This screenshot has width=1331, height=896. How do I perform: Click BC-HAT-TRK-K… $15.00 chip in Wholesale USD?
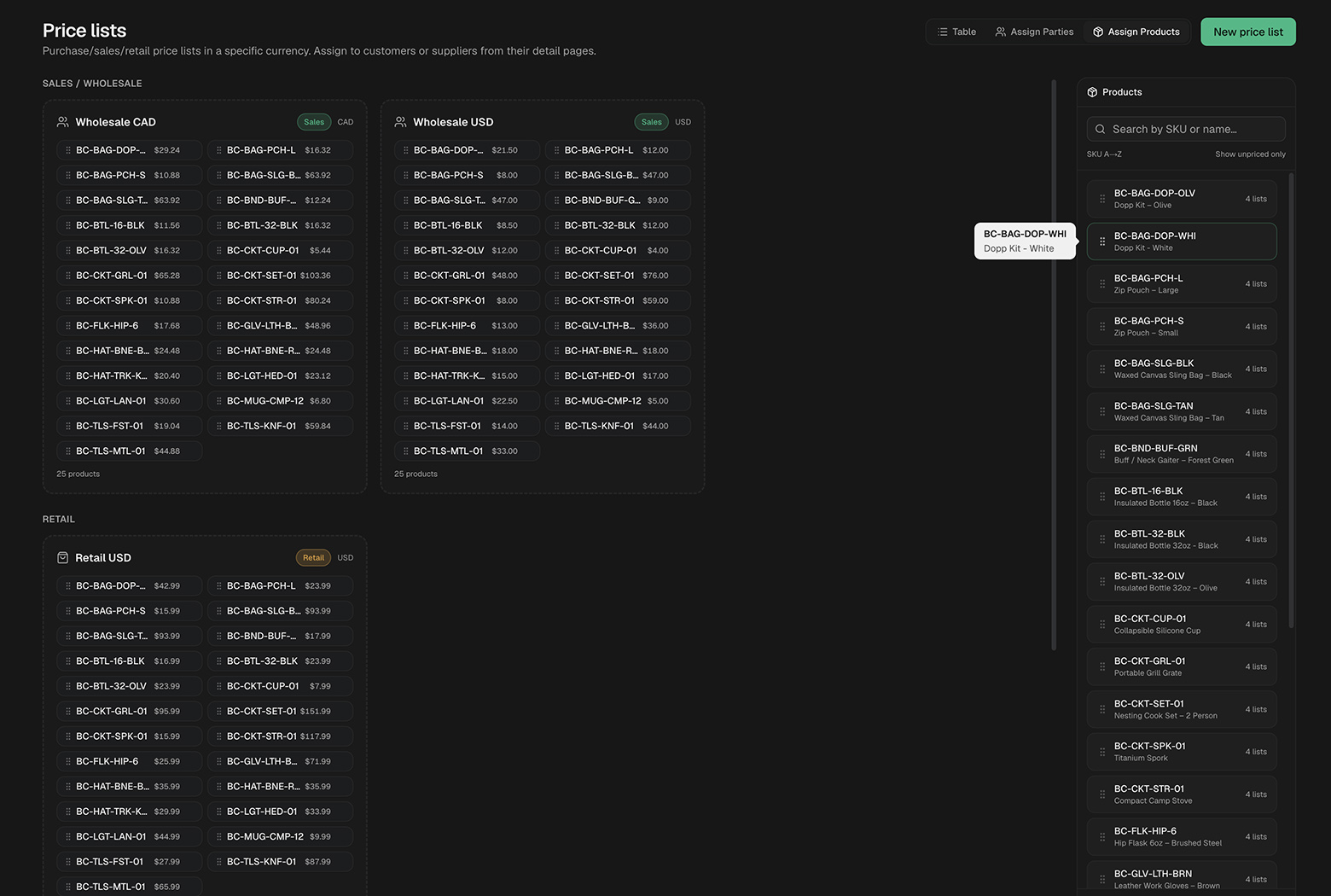(x=467, y=375)
